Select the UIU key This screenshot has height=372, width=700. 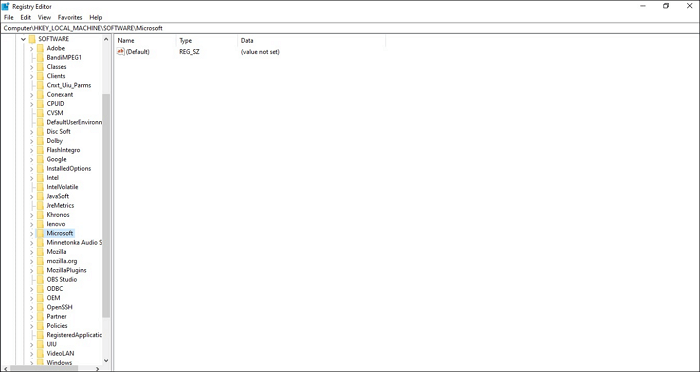coord(51,344)
